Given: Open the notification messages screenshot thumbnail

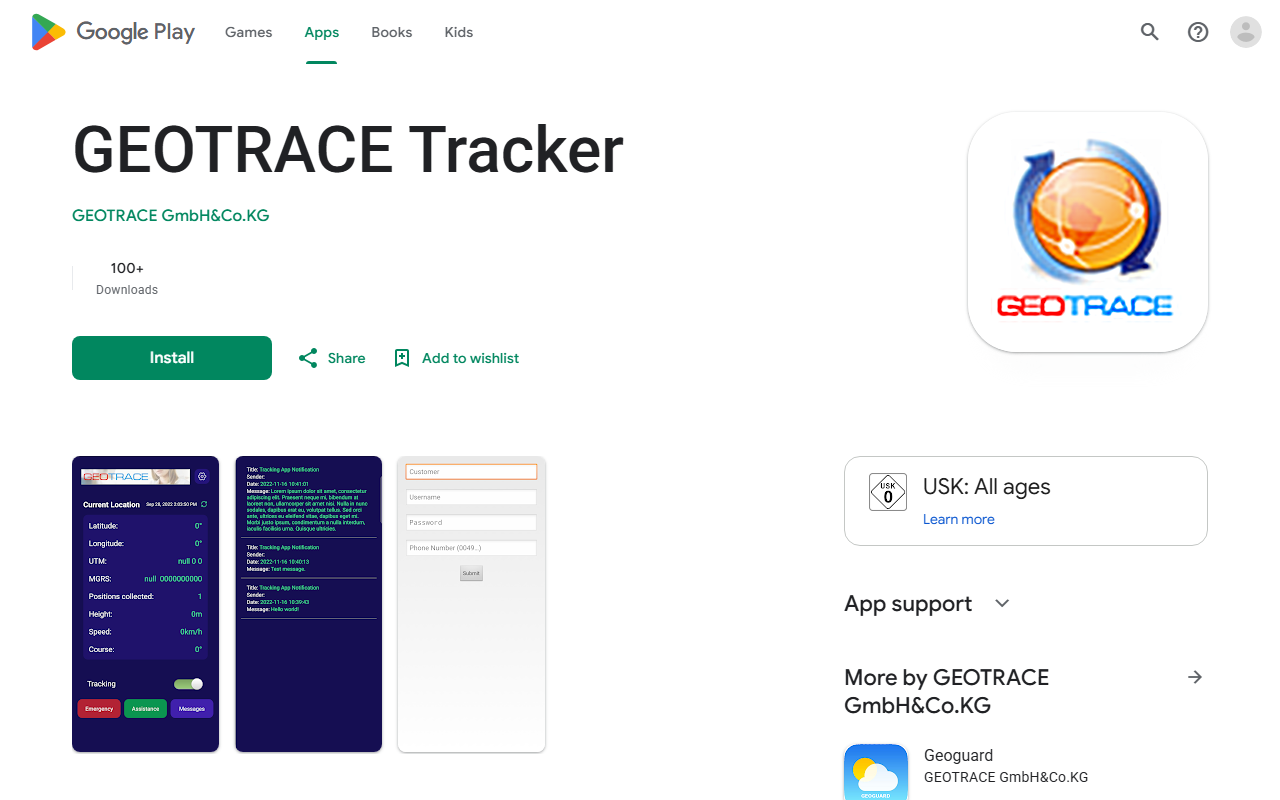Looking at the screenshot, I should 309,604.
